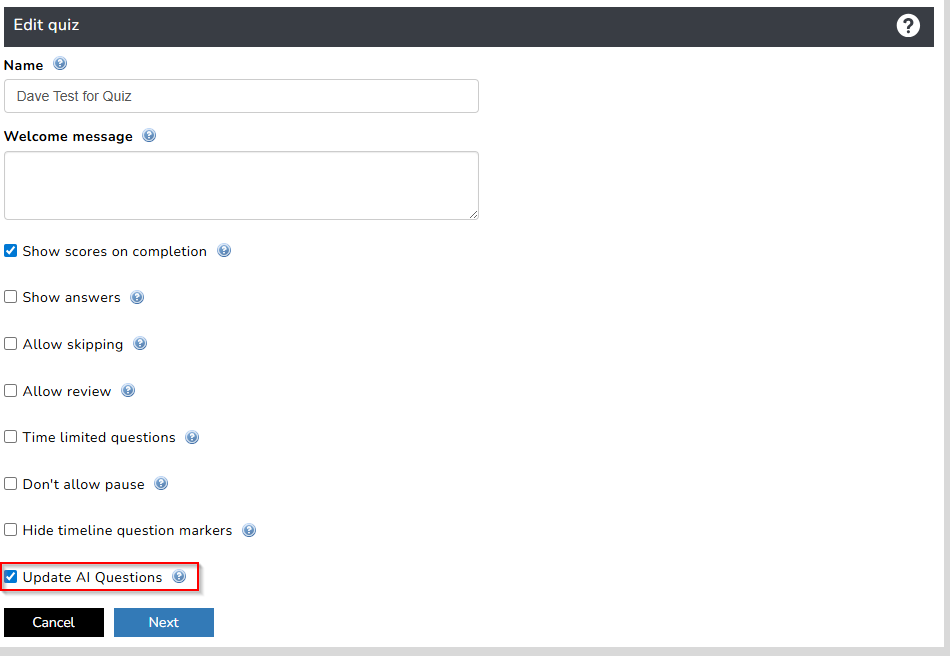This screenshot has height=656, width=950.
Task: Enable the Allow review checkbox
Action: coord(10,390)
